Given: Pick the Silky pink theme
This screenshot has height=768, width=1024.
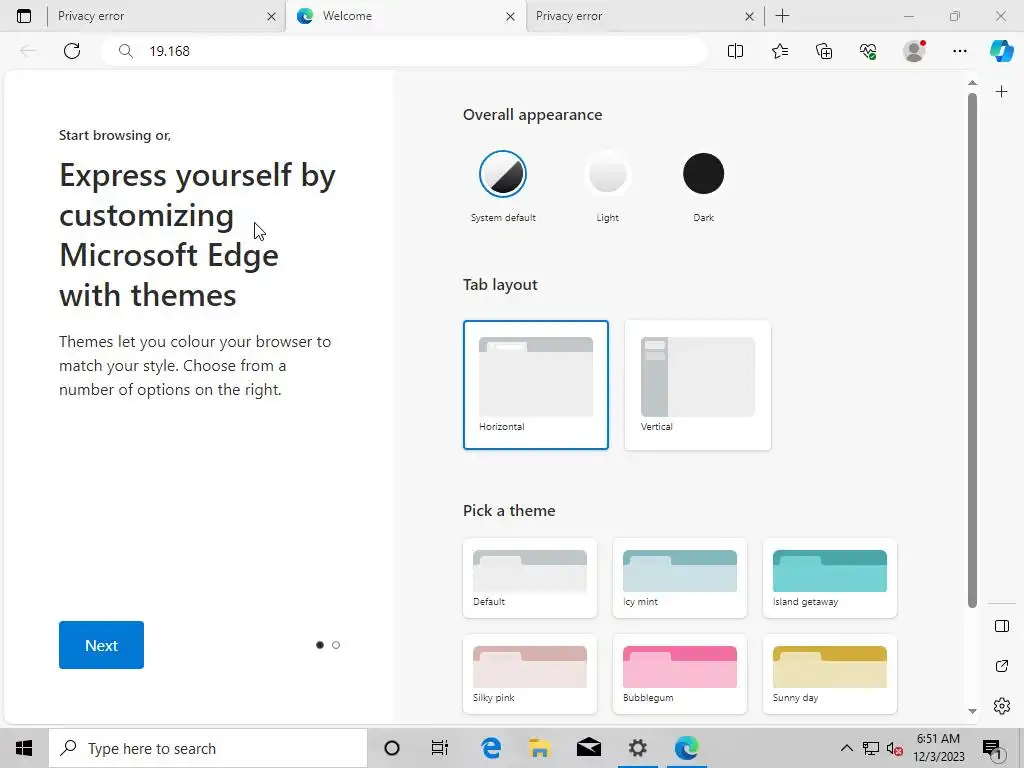Looking at the screenshot, I should coord(530,674).
